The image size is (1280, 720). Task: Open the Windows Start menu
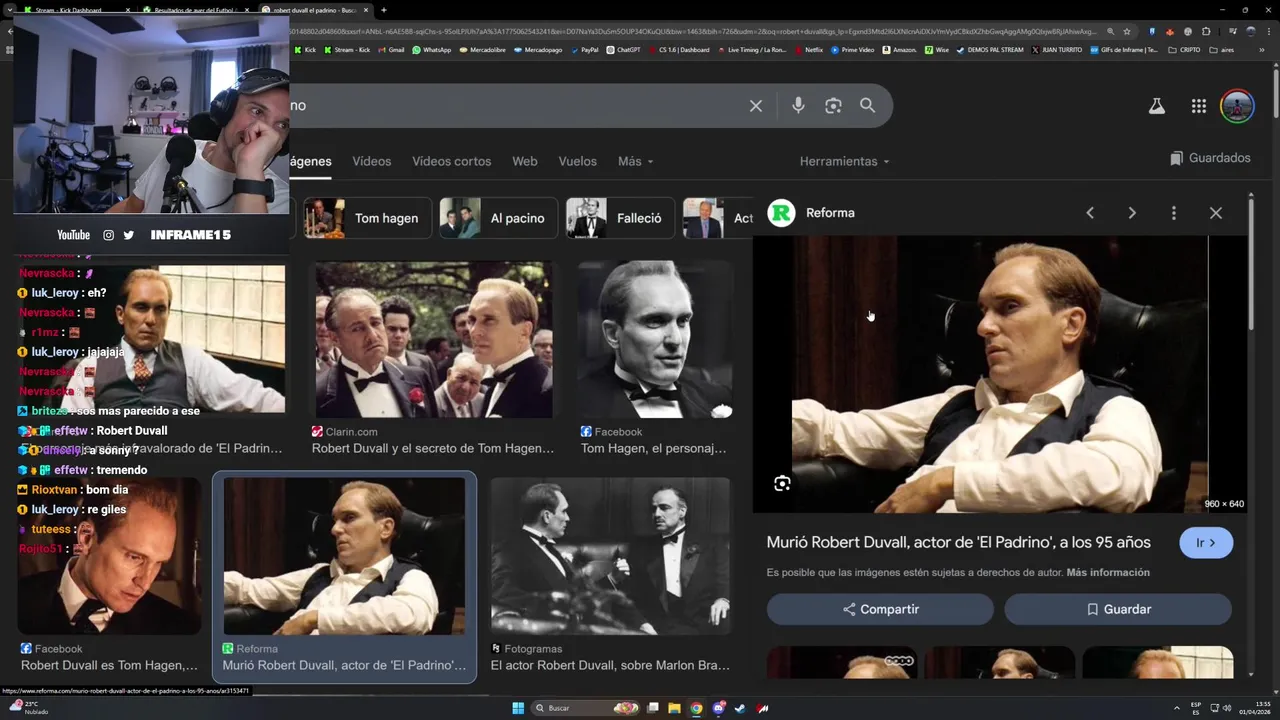pos(518,708)
